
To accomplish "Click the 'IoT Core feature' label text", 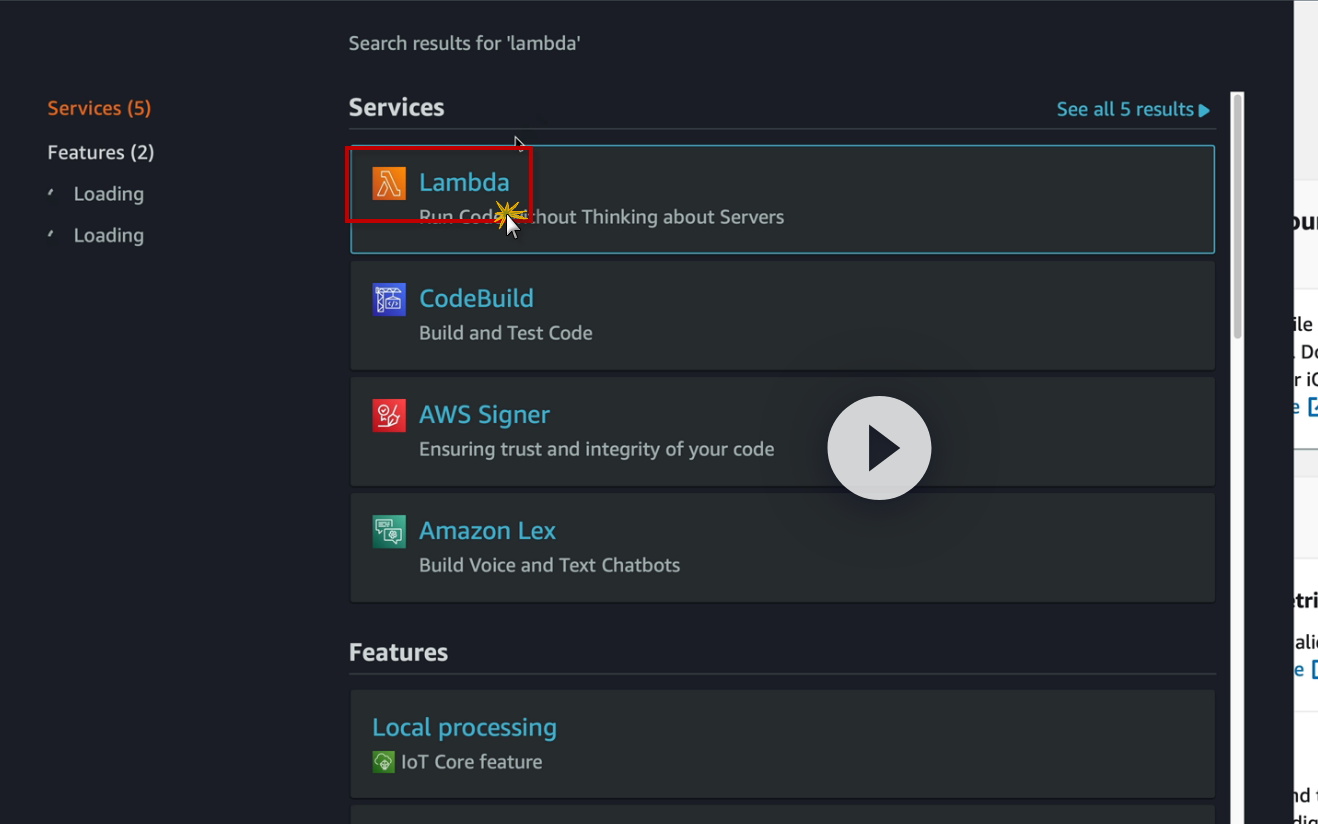I will pyautogui.click(x=471, y=762).
